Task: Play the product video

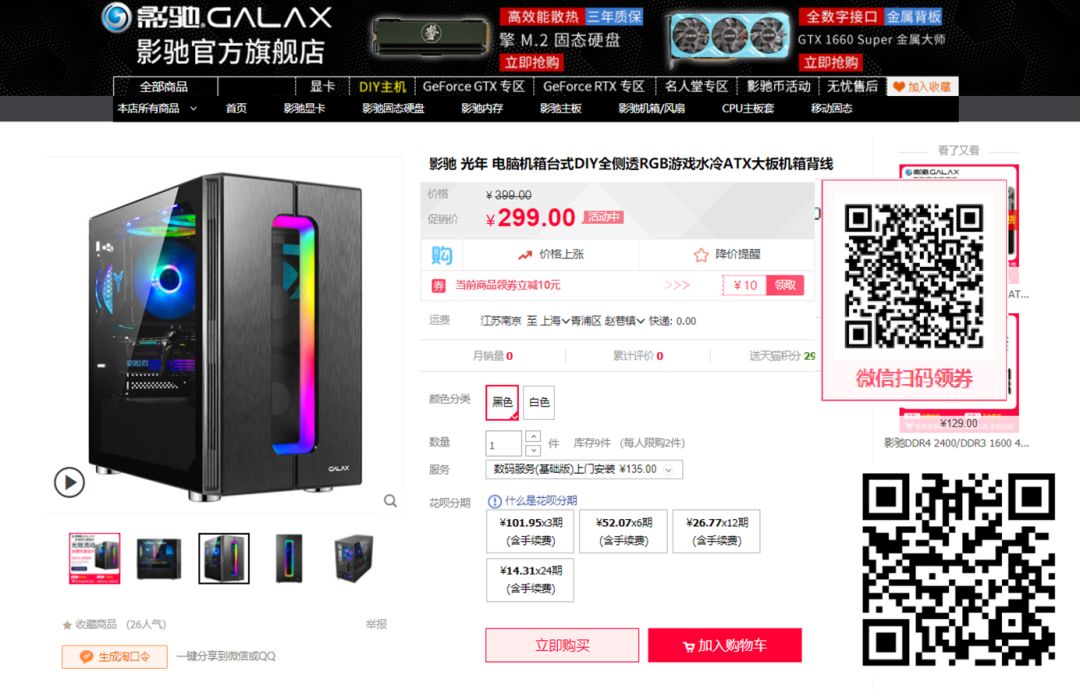Action: (x=70, y=482)
